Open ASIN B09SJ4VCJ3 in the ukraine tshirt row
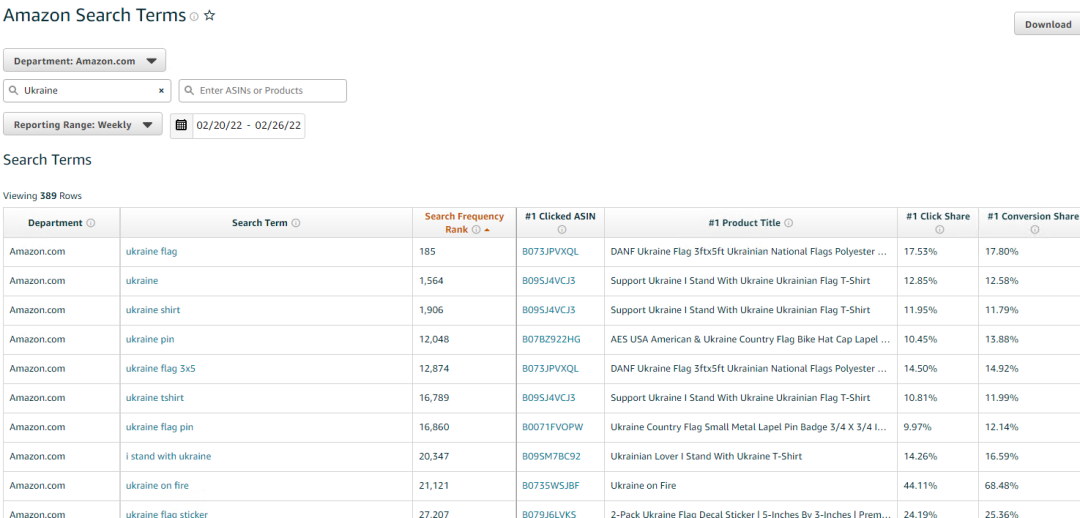The height and width of the screenshot is (518, 1080). coord(549,398)
